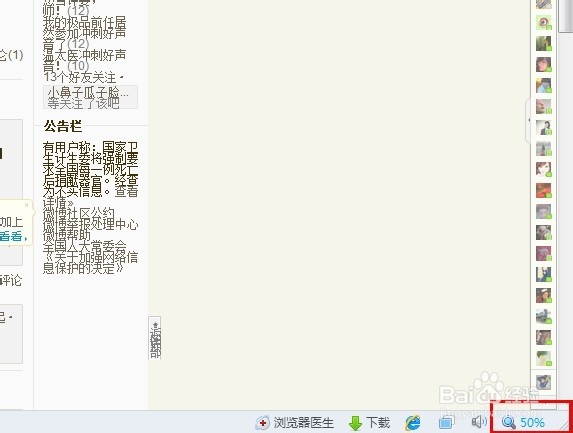Open topic 温太医冲刺好声音
This screenshot has width=573, height=433.
(x=84, y=61)
